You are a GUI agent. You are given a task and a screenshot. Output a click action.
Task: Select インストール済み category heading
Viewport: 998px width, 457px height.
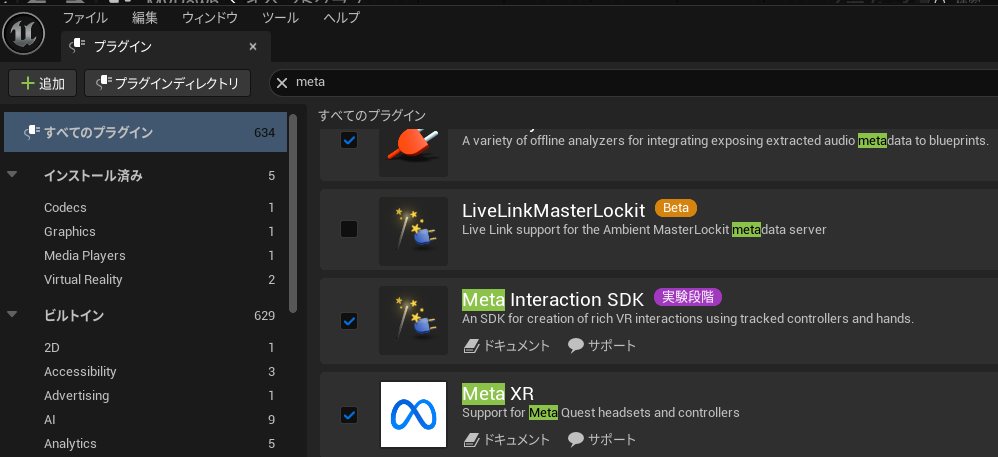(94, 176)
